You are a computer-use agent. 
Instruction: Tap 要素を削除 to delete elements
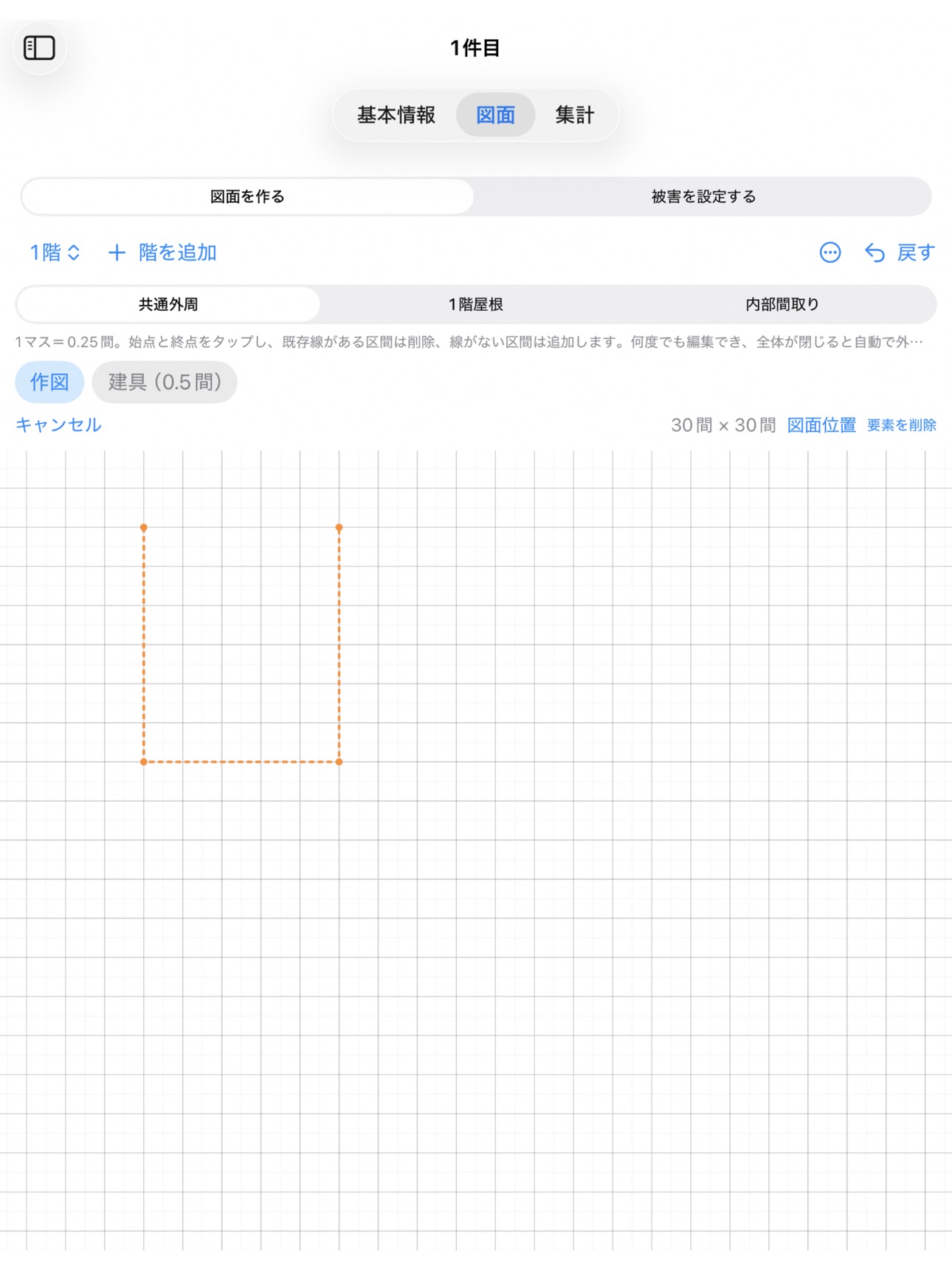pyautogui.click(x=901, y=425)
